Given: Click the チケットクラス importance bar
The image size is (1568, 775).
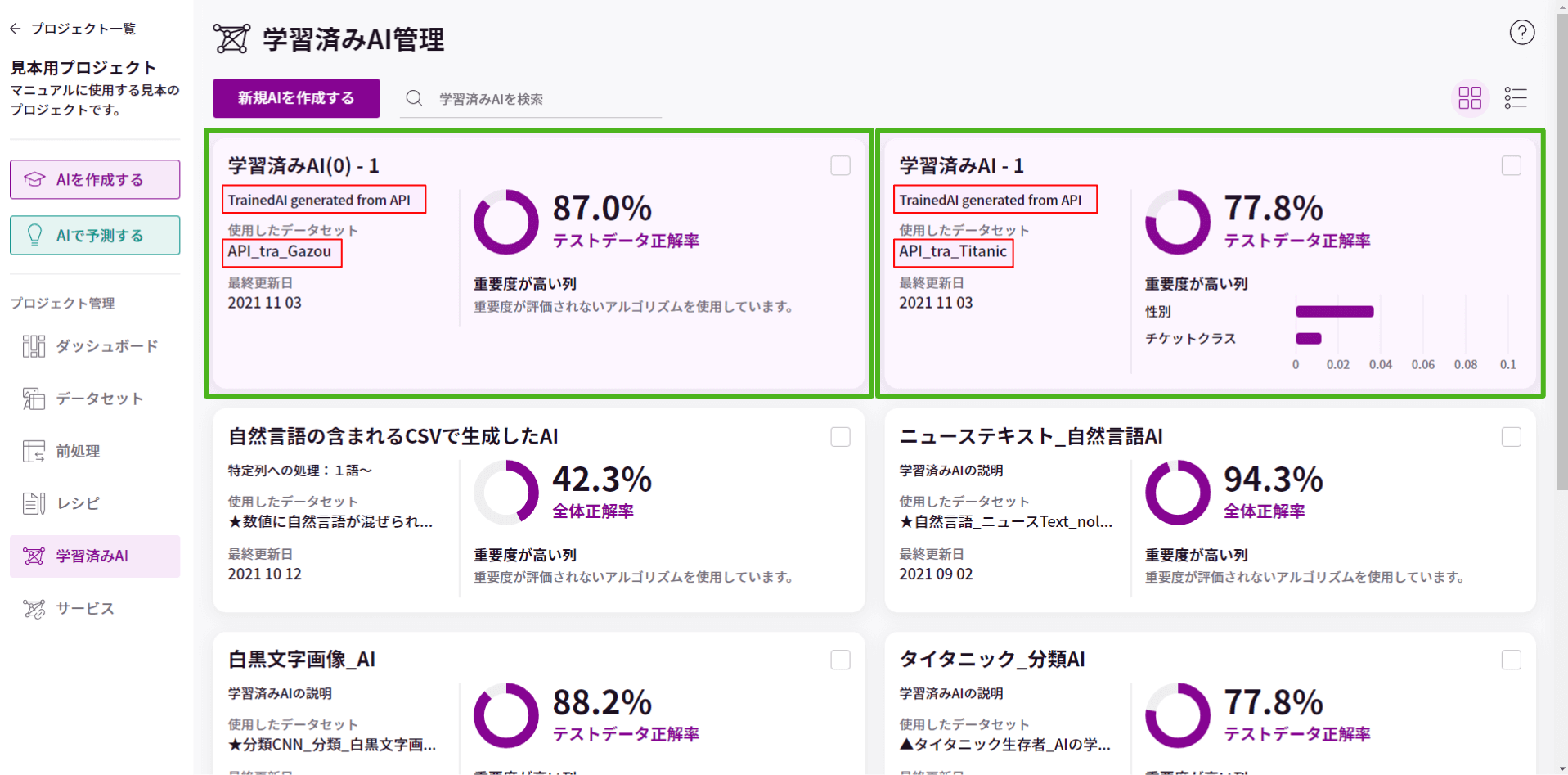Looking at the screenshot, I should tap(1309, 338).
